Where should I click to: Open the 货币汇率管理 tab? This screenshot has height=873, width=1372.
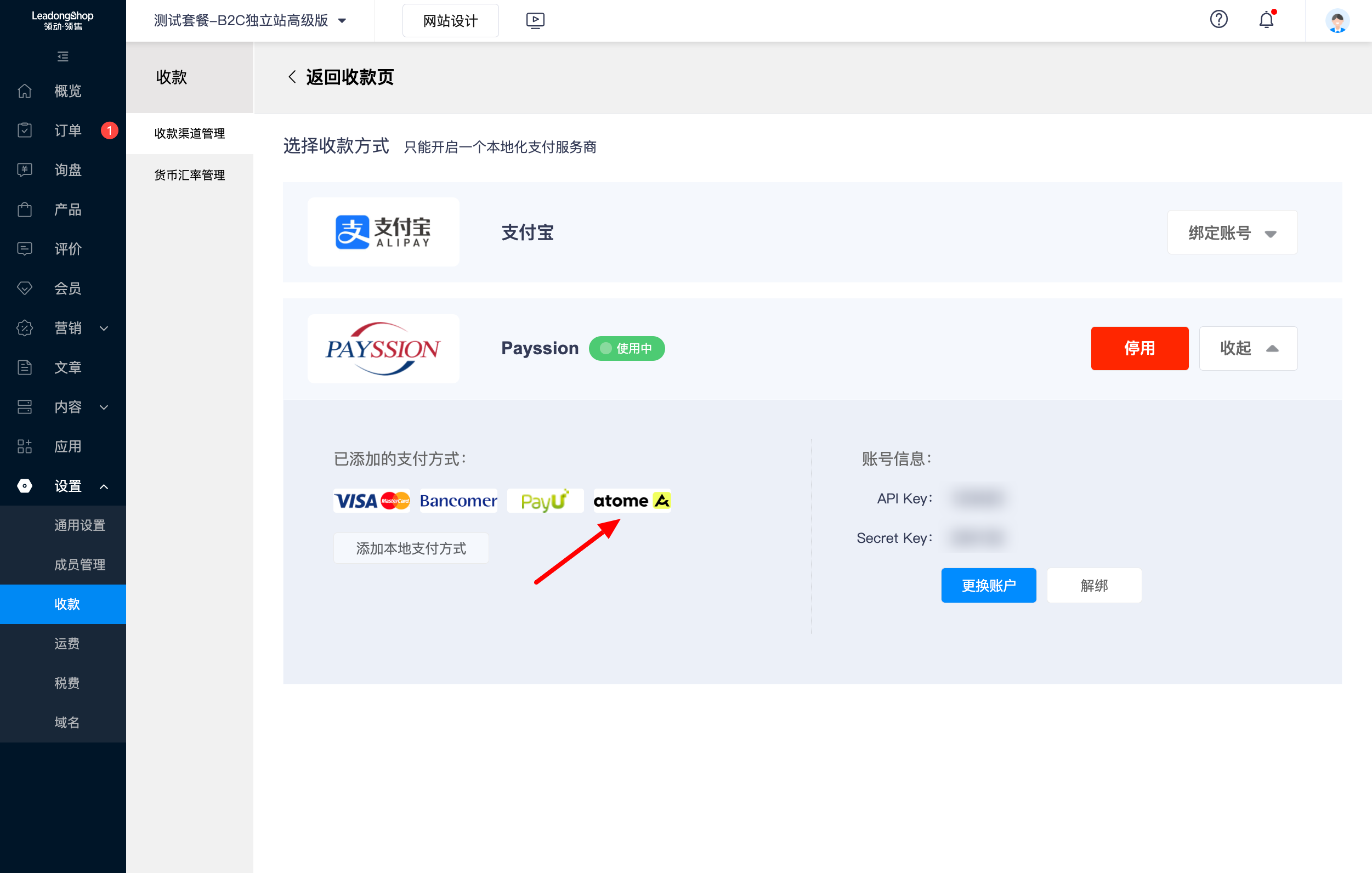[190, 175]
